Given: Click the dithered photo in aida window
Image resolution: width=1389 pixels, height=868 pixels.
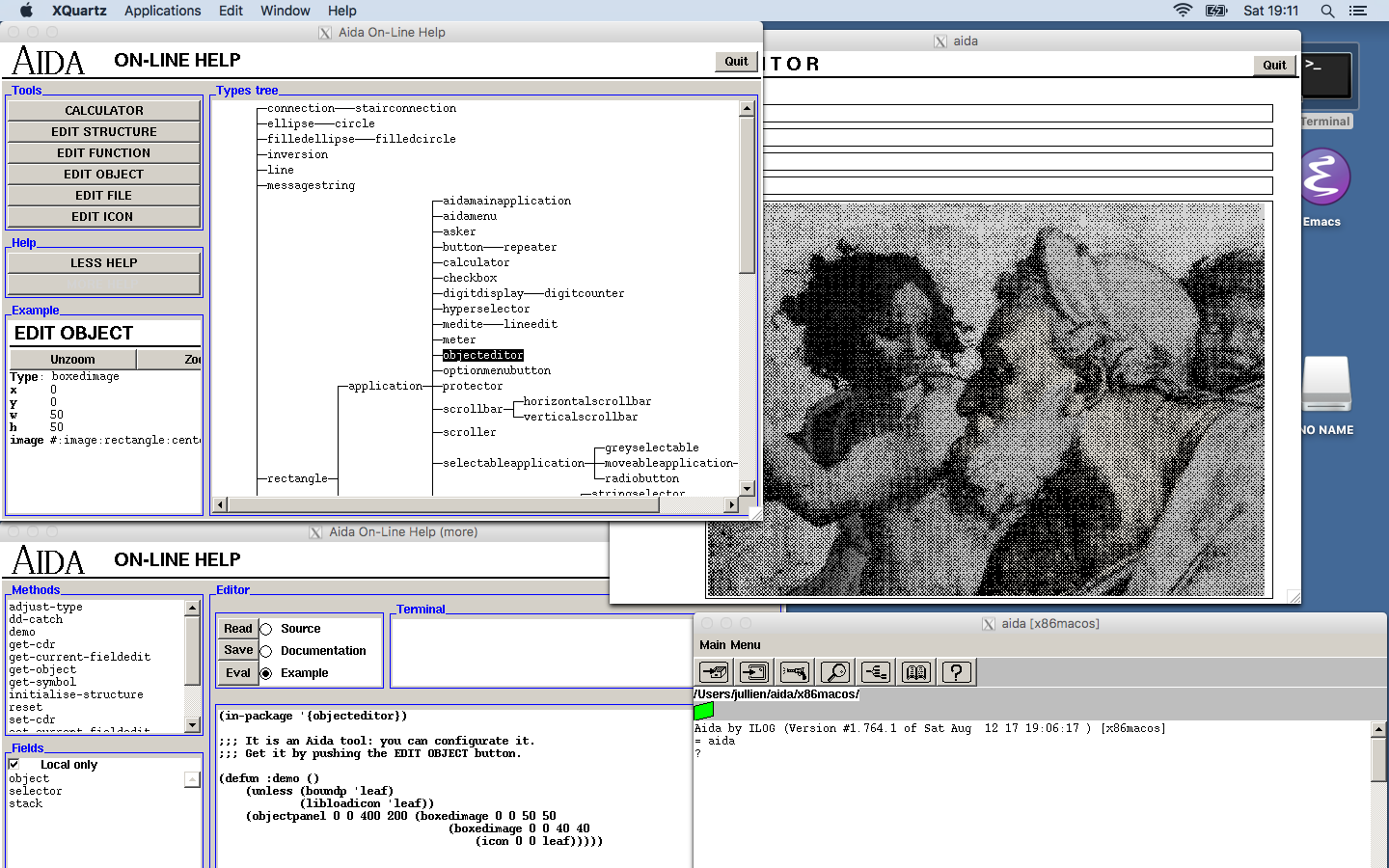Looking at the screenshot, I should click(x=986, y=399).
